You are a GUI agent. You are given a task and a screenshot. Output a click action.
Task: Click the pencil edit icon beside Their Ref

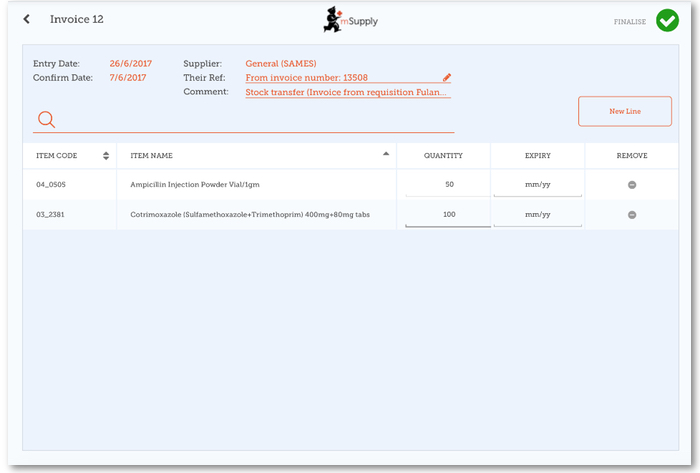[447, 77]
